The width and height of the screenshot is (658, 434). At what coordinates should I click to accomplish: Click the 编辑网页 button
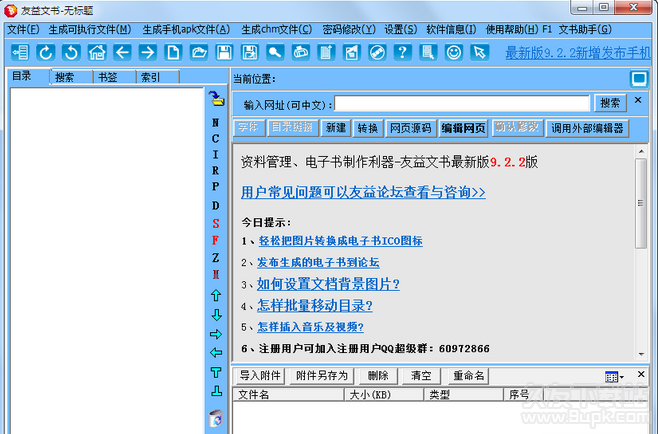463,128
